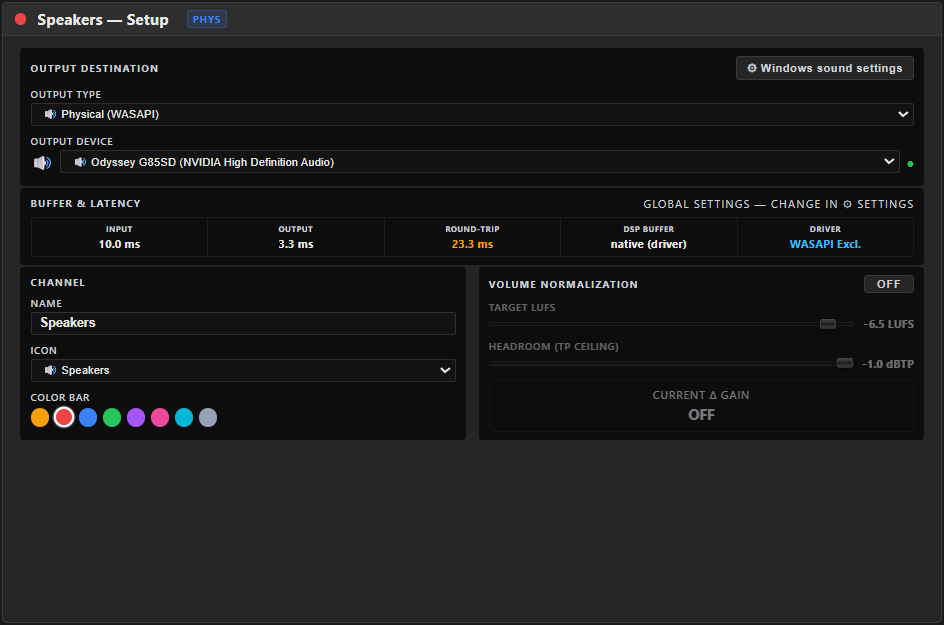944x625 pixels.
Task: Click the channel Name input field
Action: click(x=243, y=323)
